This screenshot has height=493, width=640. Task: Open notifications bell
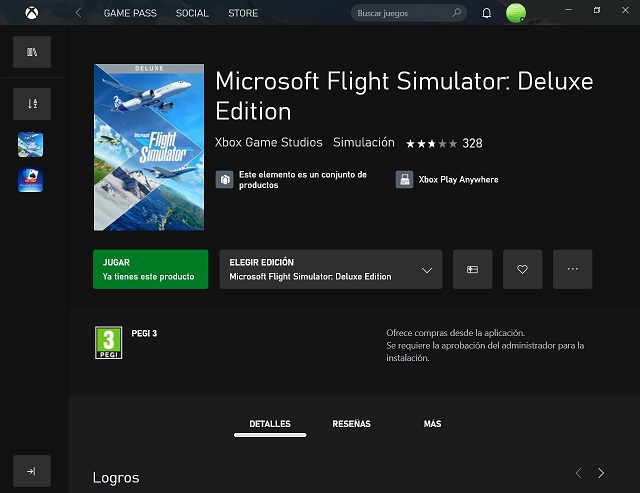[x=486, y=13]
